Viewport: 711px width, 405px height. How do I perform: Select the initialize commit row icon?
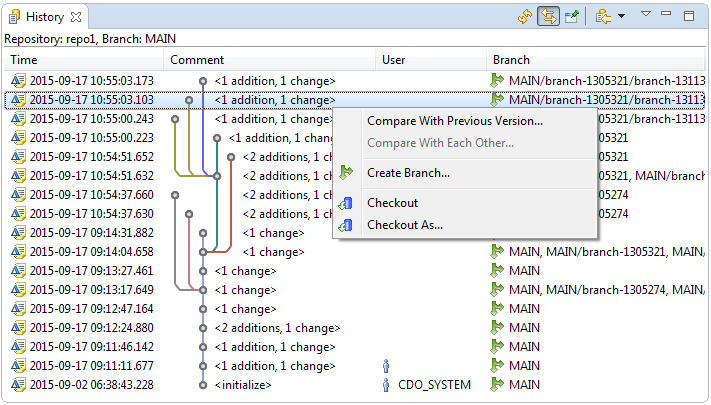[17, 385]
